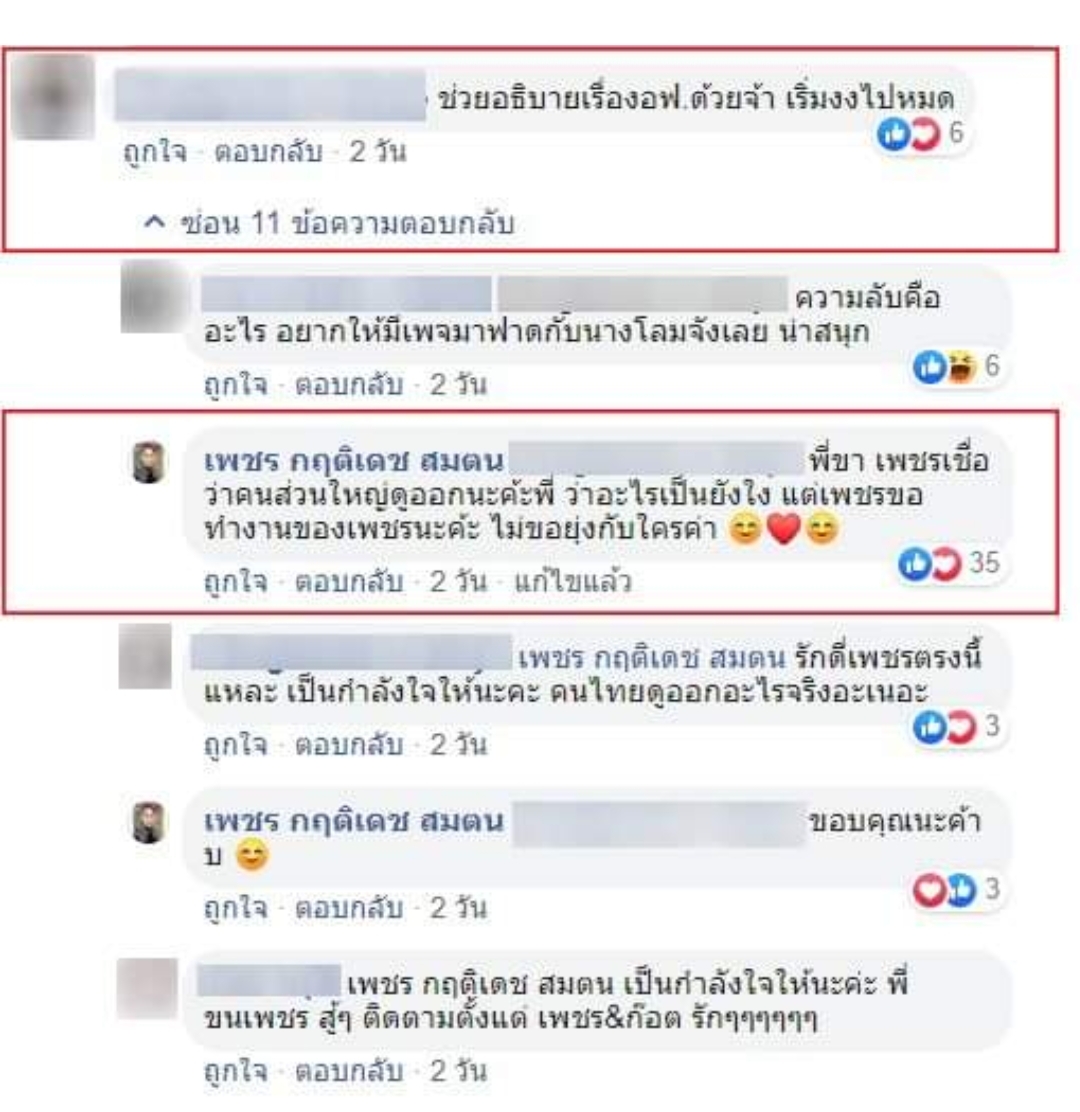Click เพชร's avatar on ขอบคุณนะค้าบ reply
Viewport: 1080px width, 1112px height.
pos(149,823)
